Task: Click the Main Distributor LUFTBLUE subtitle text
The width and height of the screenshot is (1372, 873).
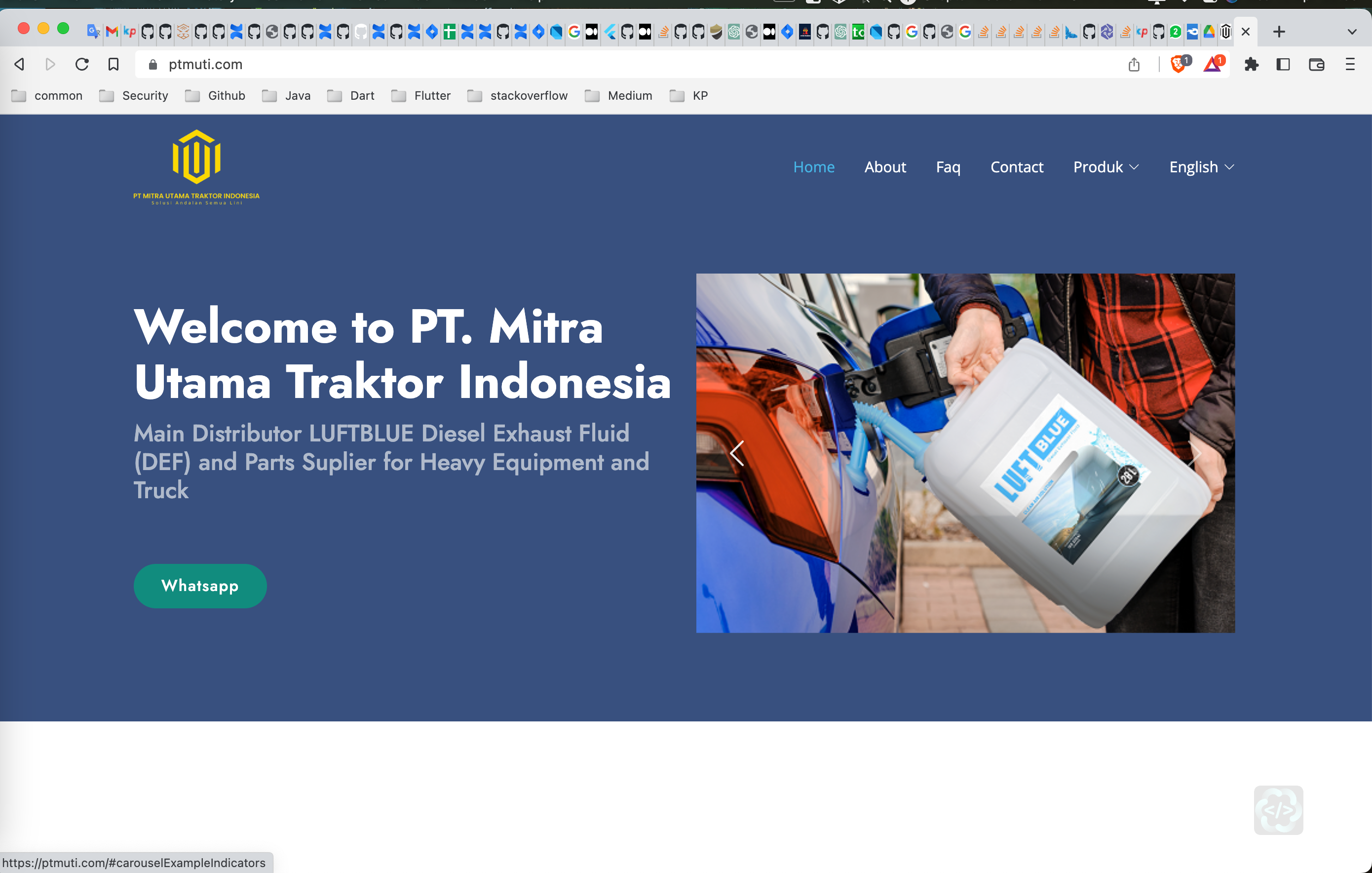Action: point(391,462)
